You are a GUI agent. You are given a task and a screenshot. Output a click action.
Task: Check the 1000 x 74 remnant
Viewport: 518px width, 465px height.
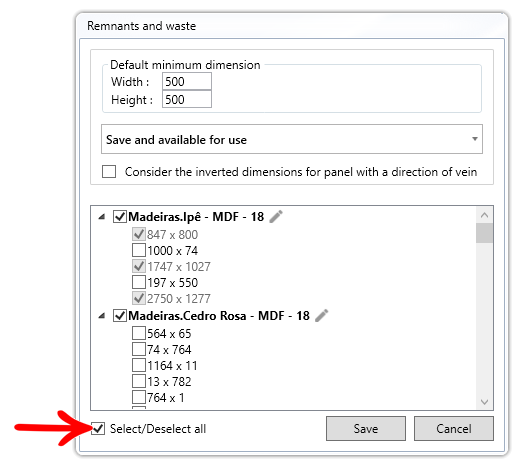(139, 250)
